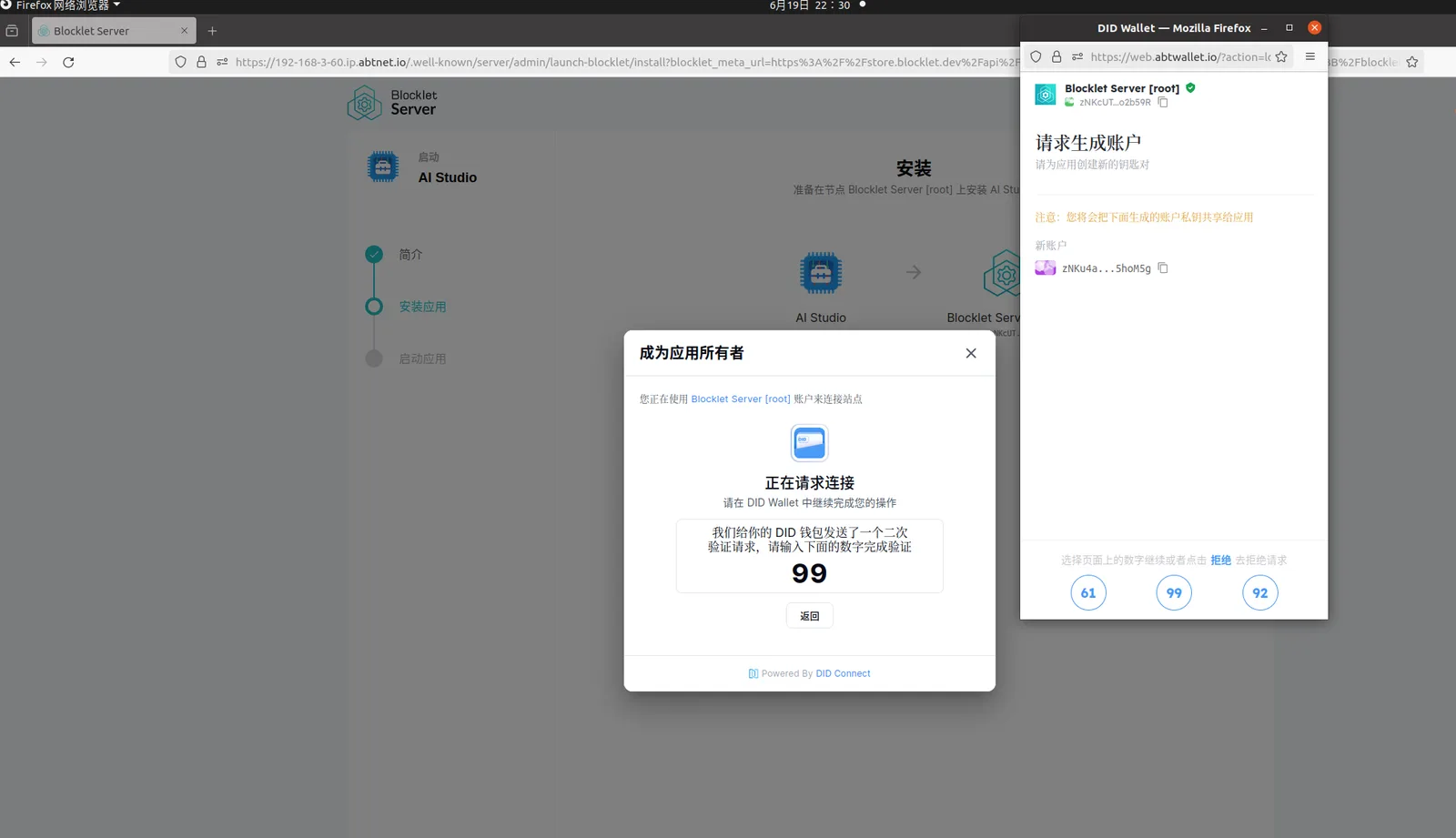
Task: Click the tracking protection shield in main window
Action: click(x=180, y=62)
